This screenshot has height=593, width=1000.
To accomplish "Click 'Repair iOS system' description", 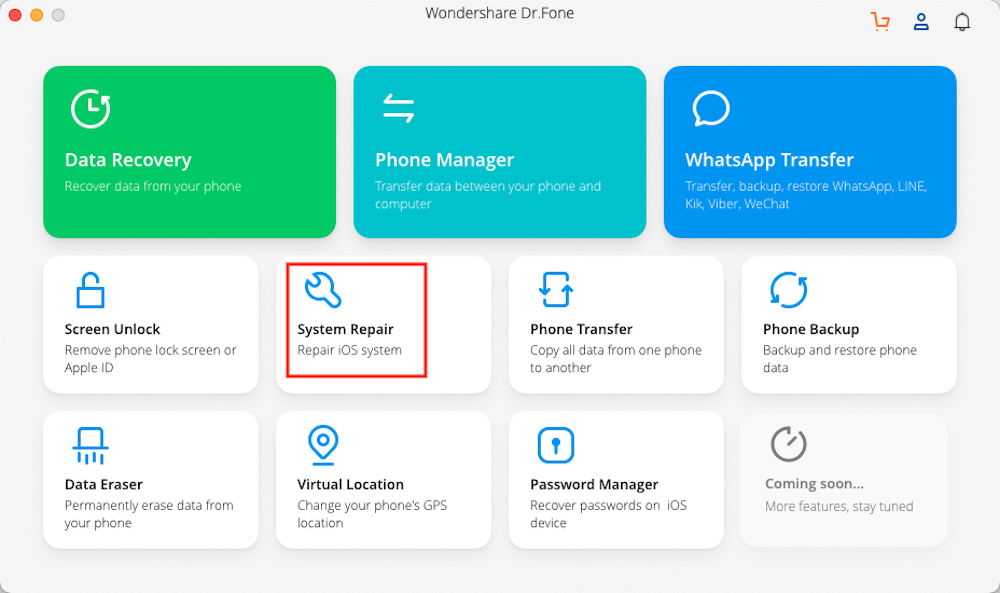I will [x=349, y=351].
